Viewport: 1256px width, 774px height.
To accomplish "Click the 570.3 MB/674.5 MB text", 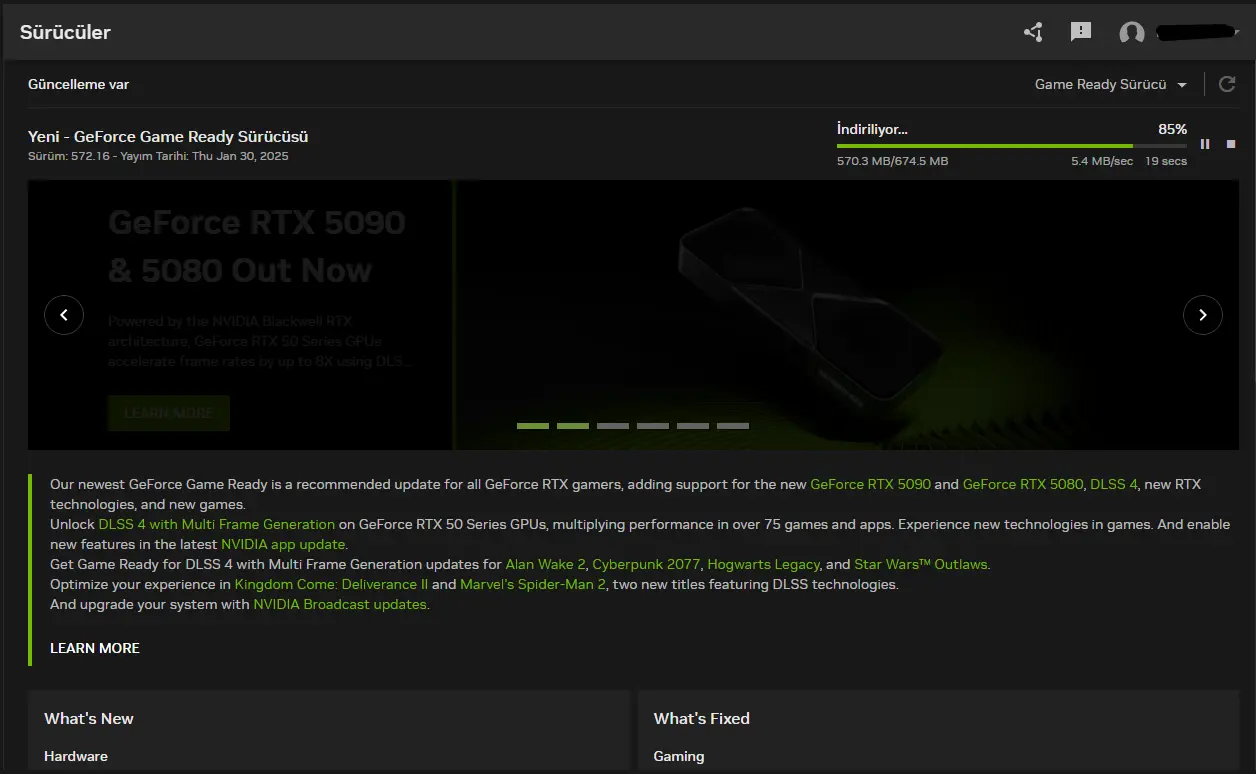I will [x=893, y=161].
